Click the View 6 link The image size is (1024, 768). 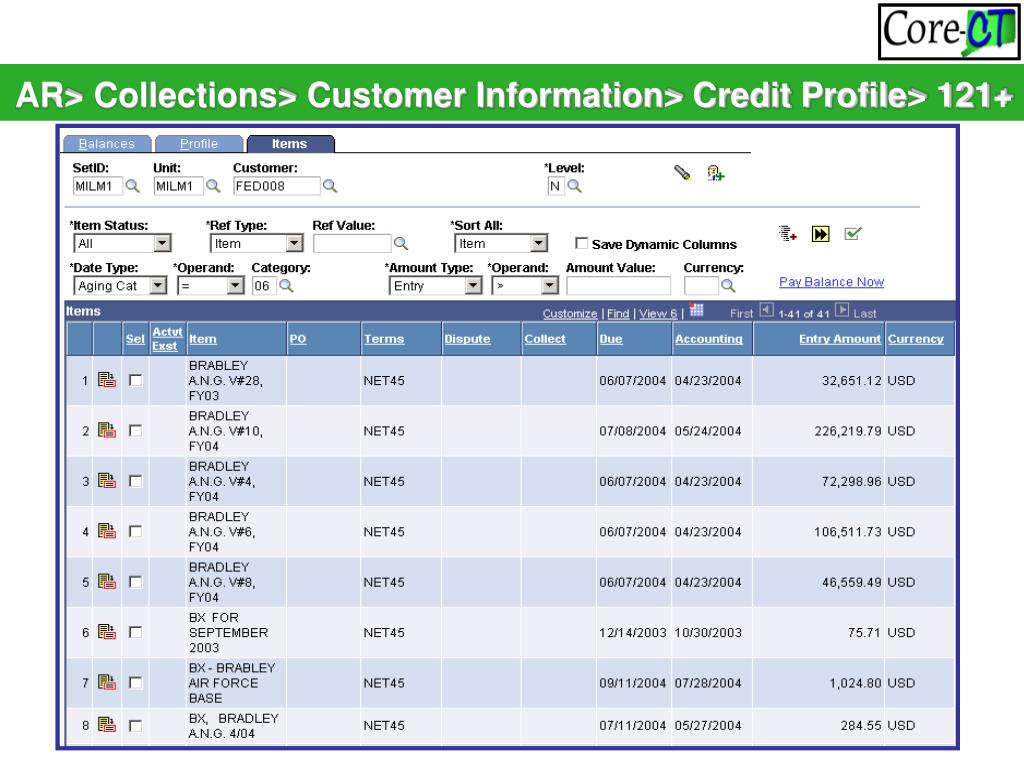(x=658, y=313)
